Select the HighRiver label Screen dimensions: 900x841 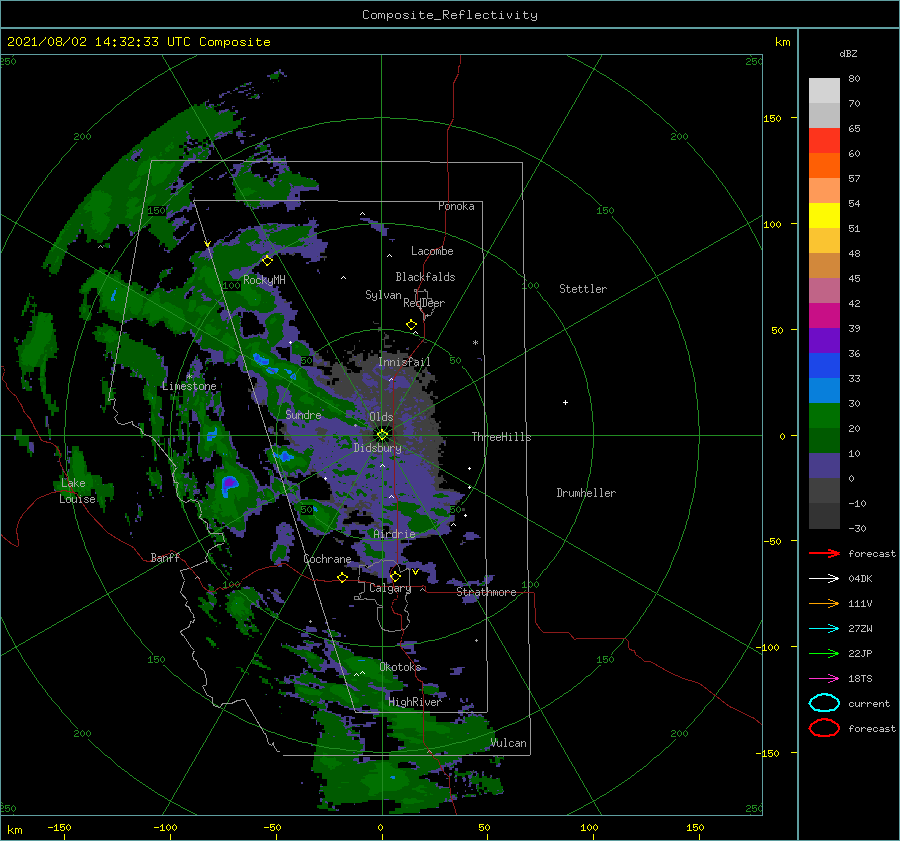coord(414,702)
